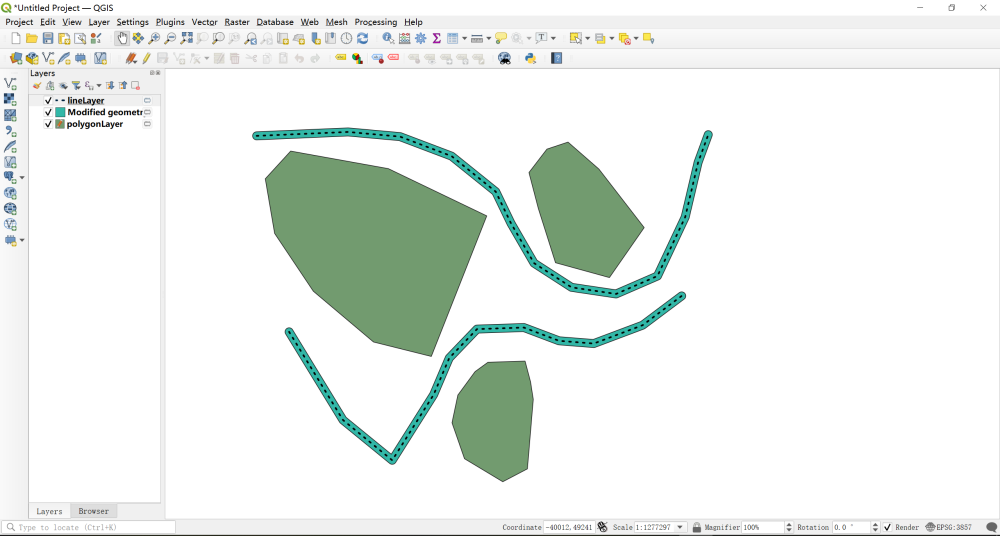
Task: Expand the attribute table dropdown arrow
Action: coord(464,38)
